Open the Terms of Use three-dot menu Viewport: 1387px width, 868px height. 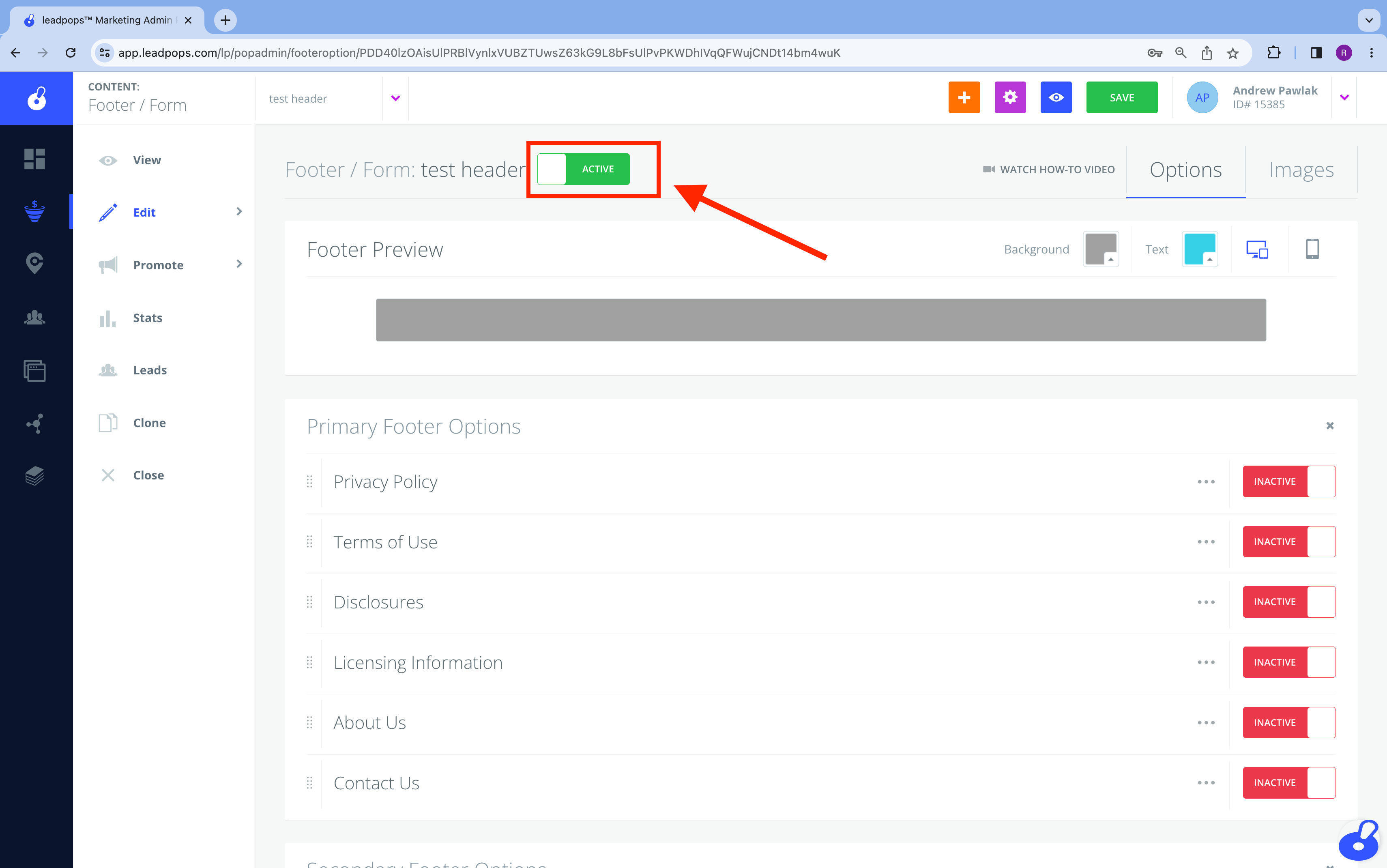(x=1206, y=542)
